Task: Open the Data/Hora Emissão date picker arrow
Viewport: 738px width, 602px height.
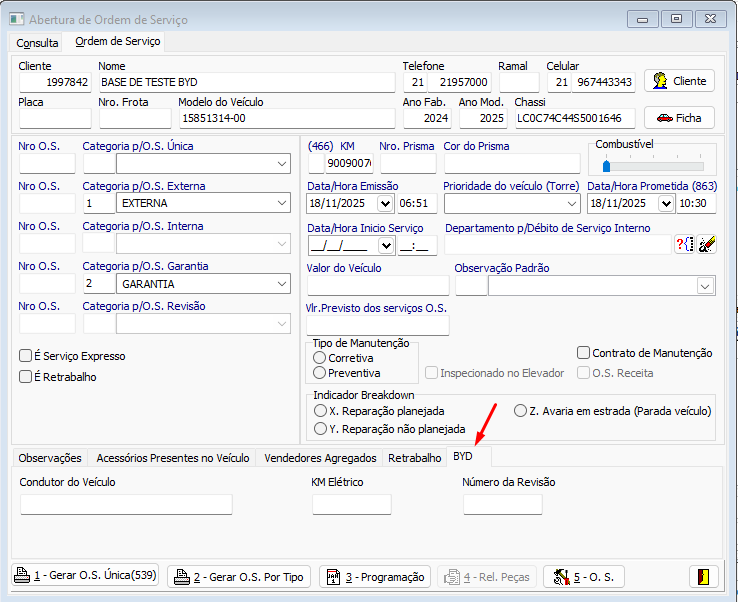Action: click(385, 204)
